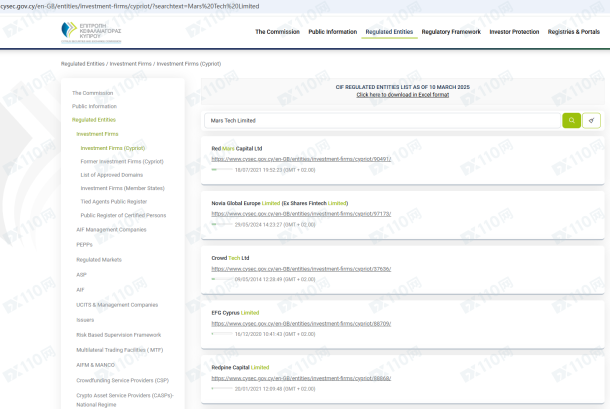Select Investment Firms (Cypriot) sidebar item
The width and height of the screenshot is (610, 409).
[113, 148]
